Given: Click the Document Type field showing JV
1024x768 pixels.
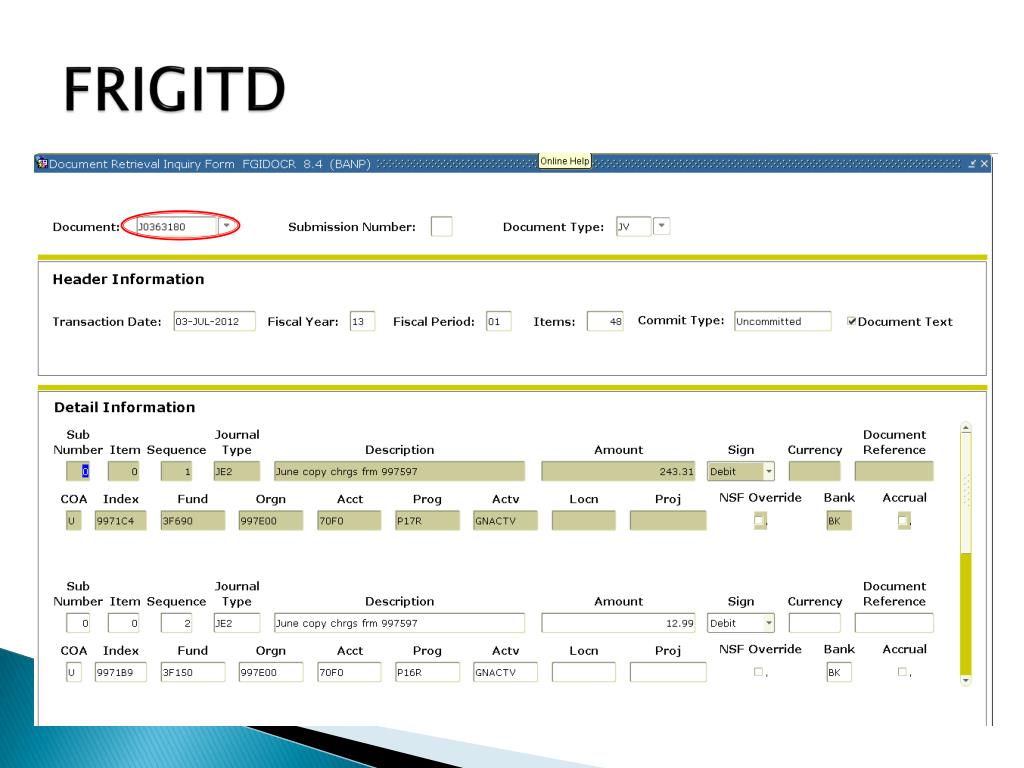Looking at the screenshot, I should (633, 227).
